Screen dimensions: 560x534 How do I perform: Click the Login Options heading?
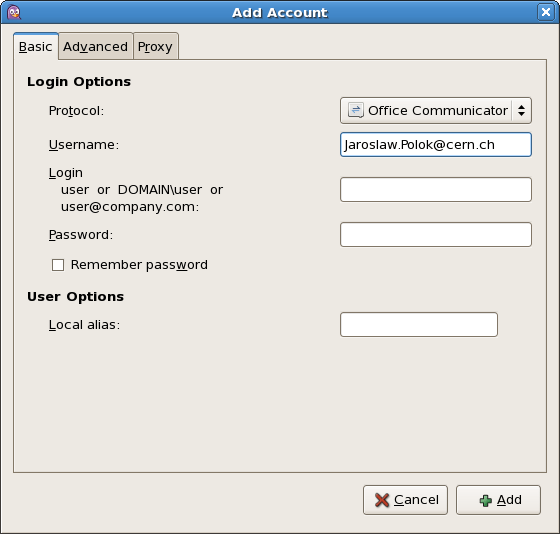coord(79,82)
